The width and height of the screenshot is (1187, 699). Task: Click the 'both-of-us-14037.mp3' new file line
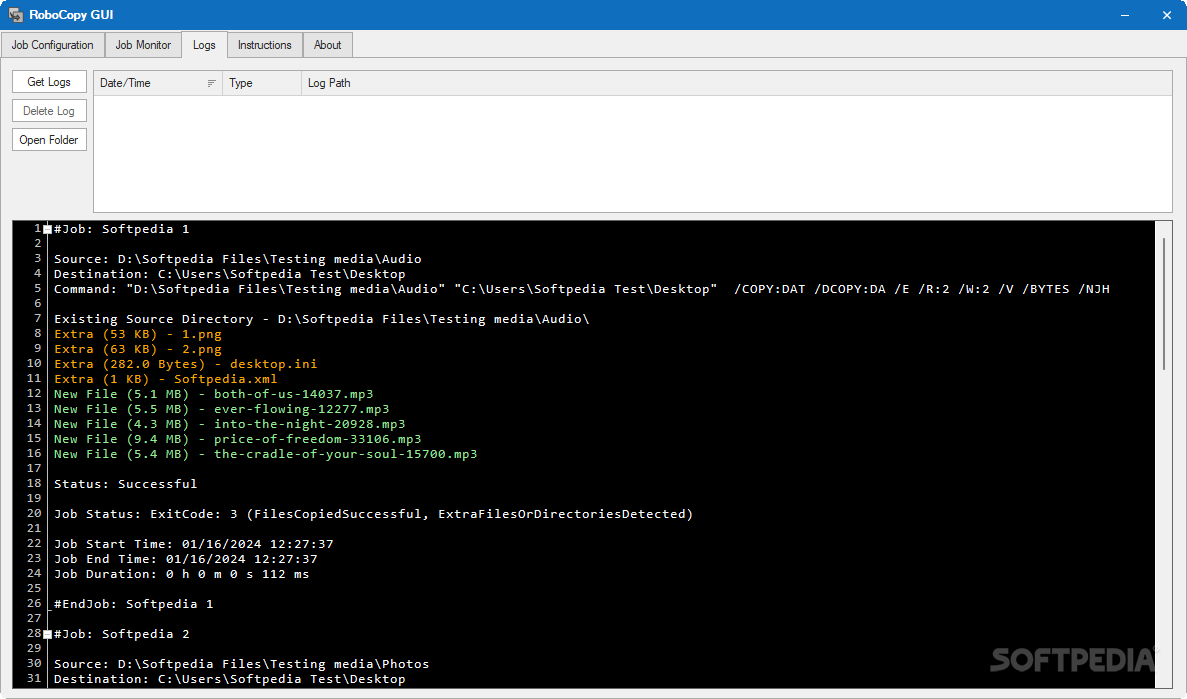pos(213,394)
